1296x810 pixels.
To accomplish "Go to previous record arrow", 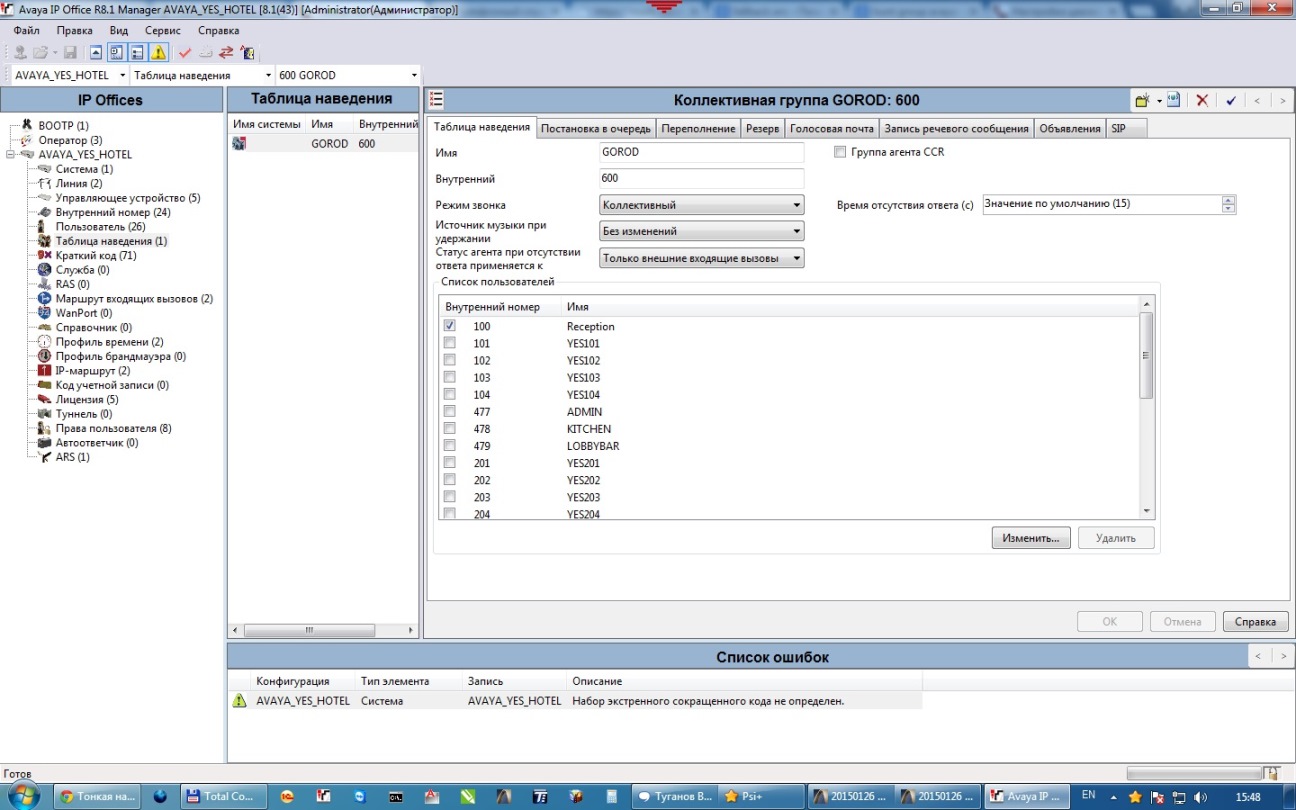I will (1257, 101).
